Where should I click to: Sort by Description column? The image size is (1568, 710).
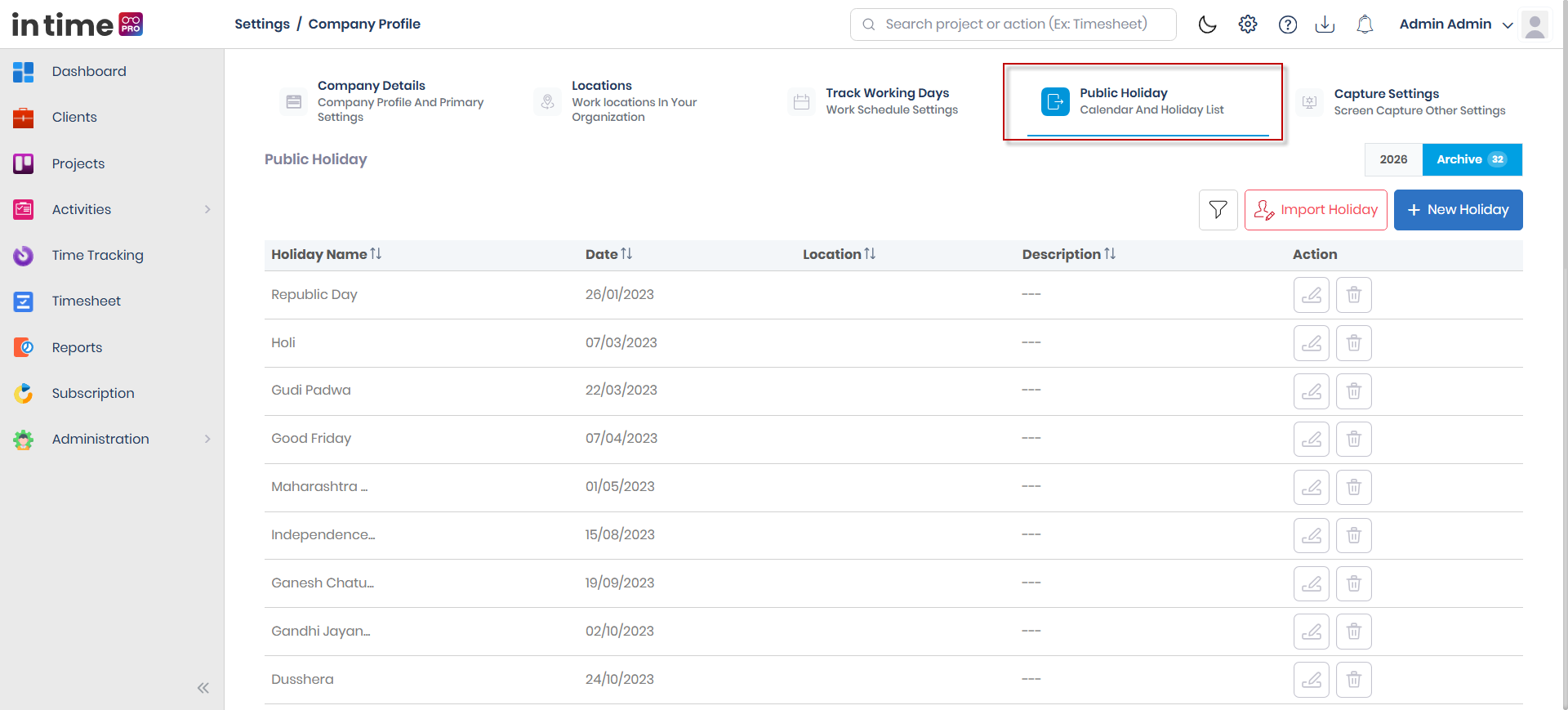click(x=1068, y=254)
